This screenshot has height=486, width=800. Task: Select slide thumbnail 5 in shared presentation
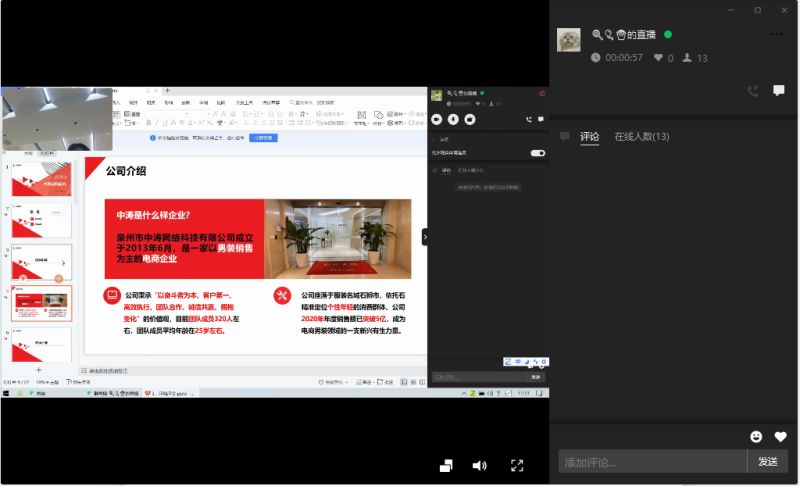pyautogui.click(x=41, y=345)
